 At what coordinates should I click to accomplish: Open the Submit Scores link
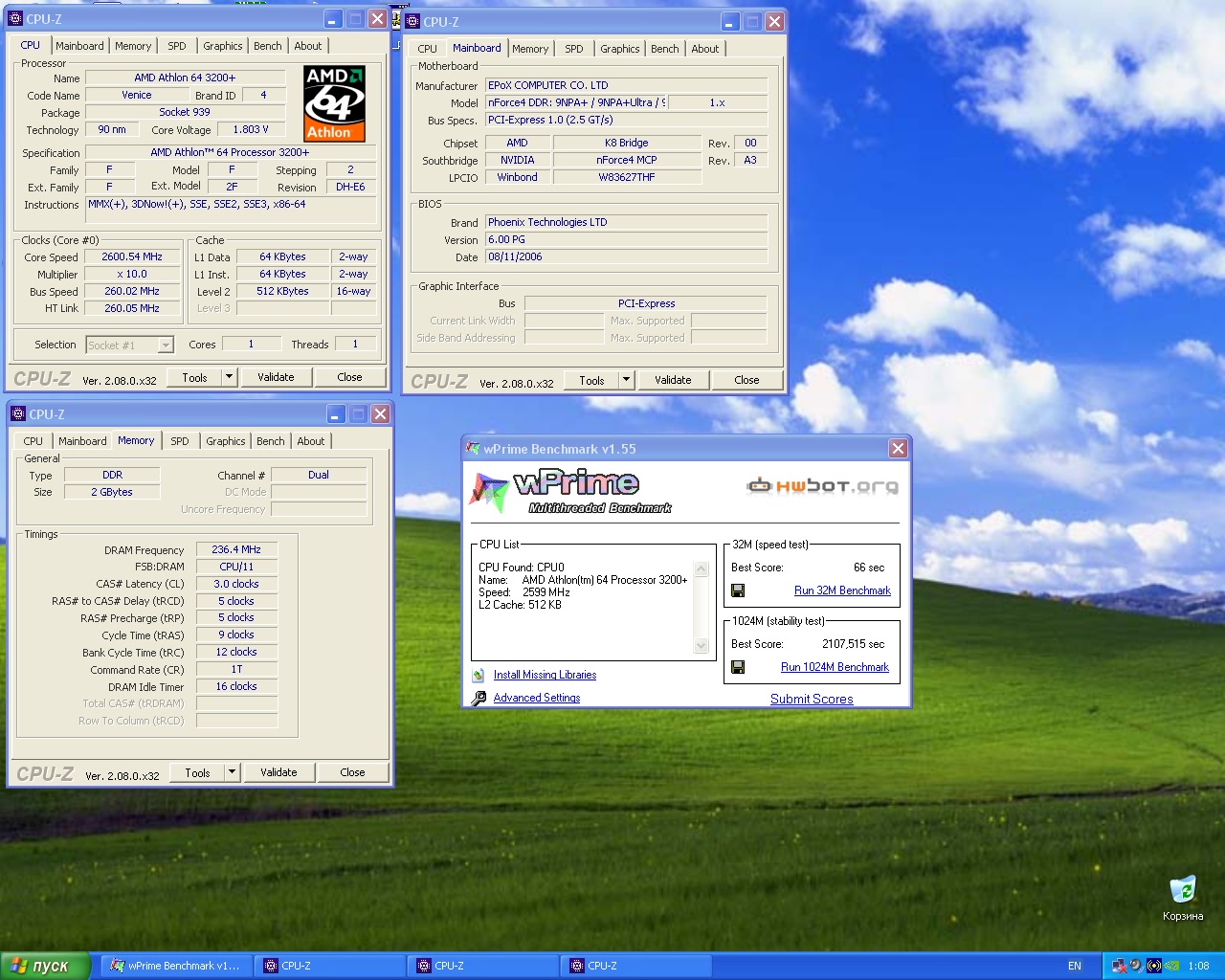(x=812, y=699)
